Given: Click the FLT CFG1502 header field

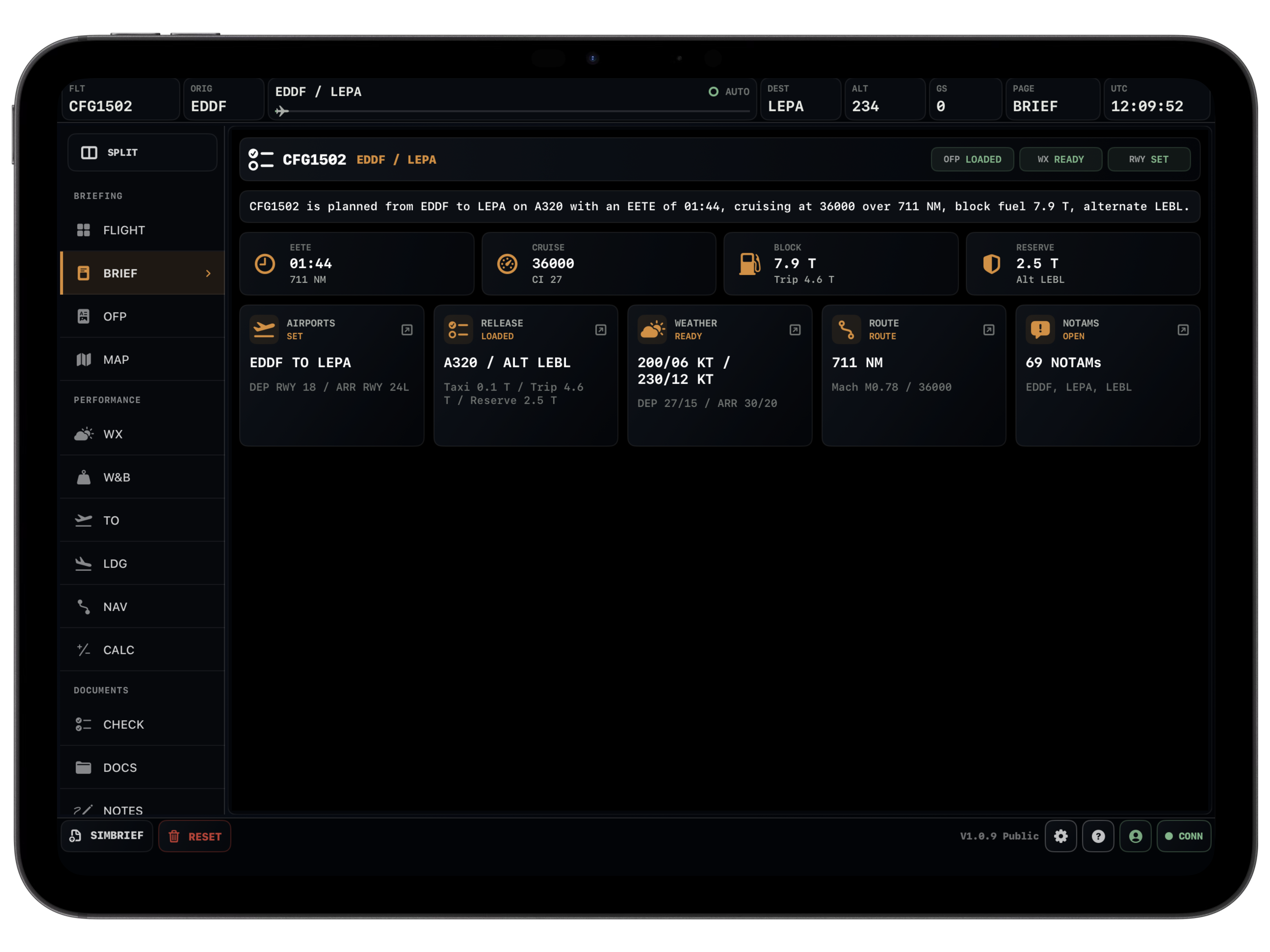Looking at the screenshot, I should tap(121, 99).
